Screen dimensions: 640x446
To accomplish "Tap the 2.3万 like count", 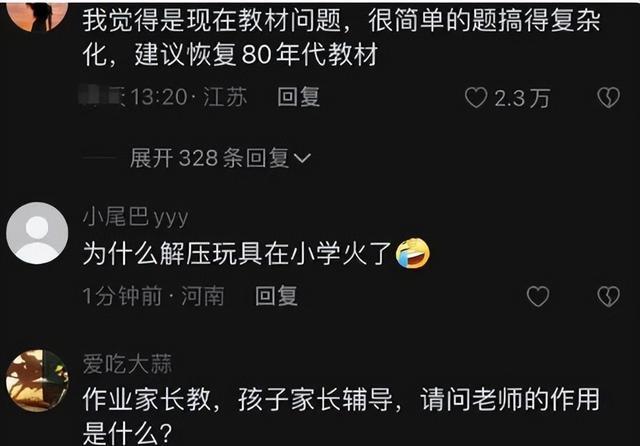I will click(x=522, y=98).
